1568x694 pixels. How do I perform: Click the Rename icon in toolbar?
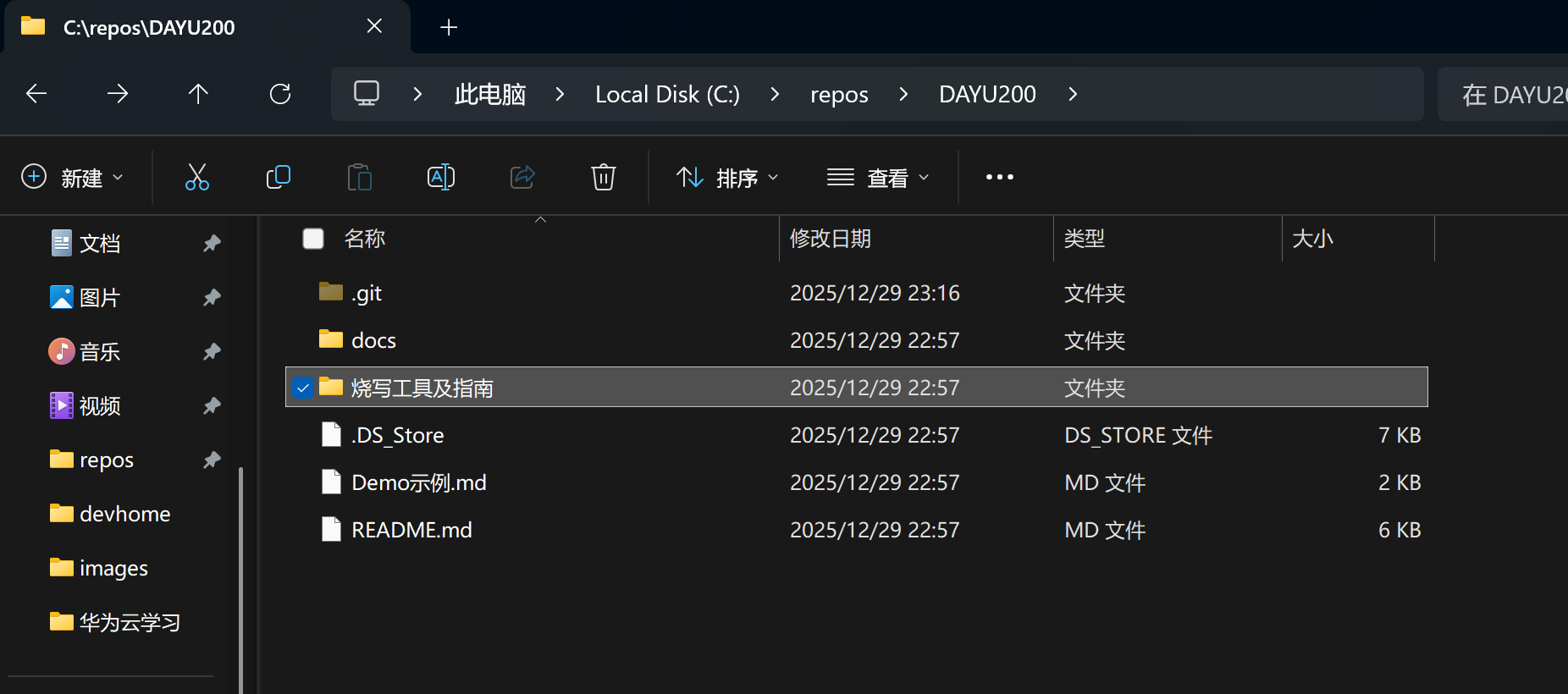pos(441,177)
